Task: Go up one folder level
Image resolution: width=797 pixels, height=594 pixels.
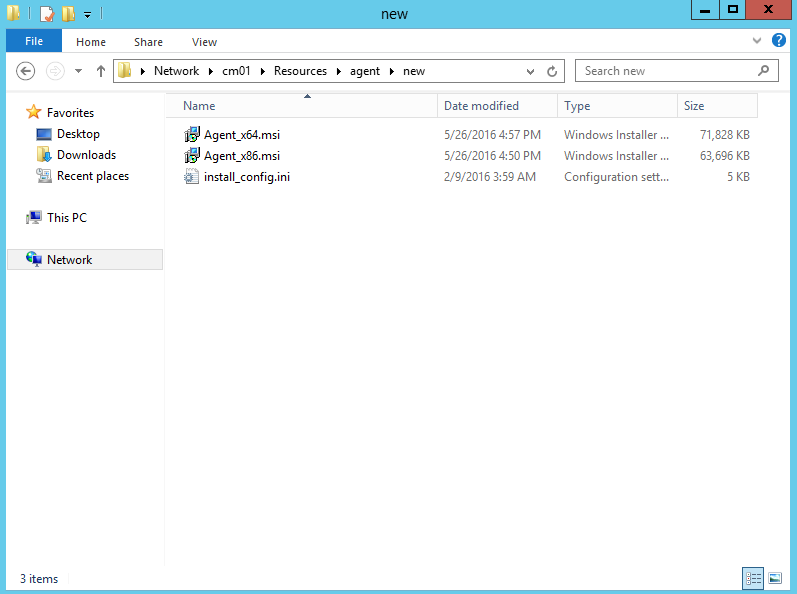Action: 101,71
